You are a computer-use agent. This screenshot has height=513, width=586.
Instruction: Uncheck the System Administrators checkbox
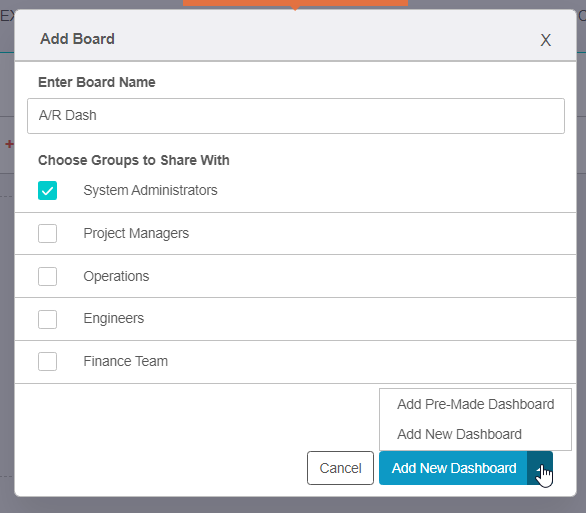pyautogui.click(x=47, y=191)
